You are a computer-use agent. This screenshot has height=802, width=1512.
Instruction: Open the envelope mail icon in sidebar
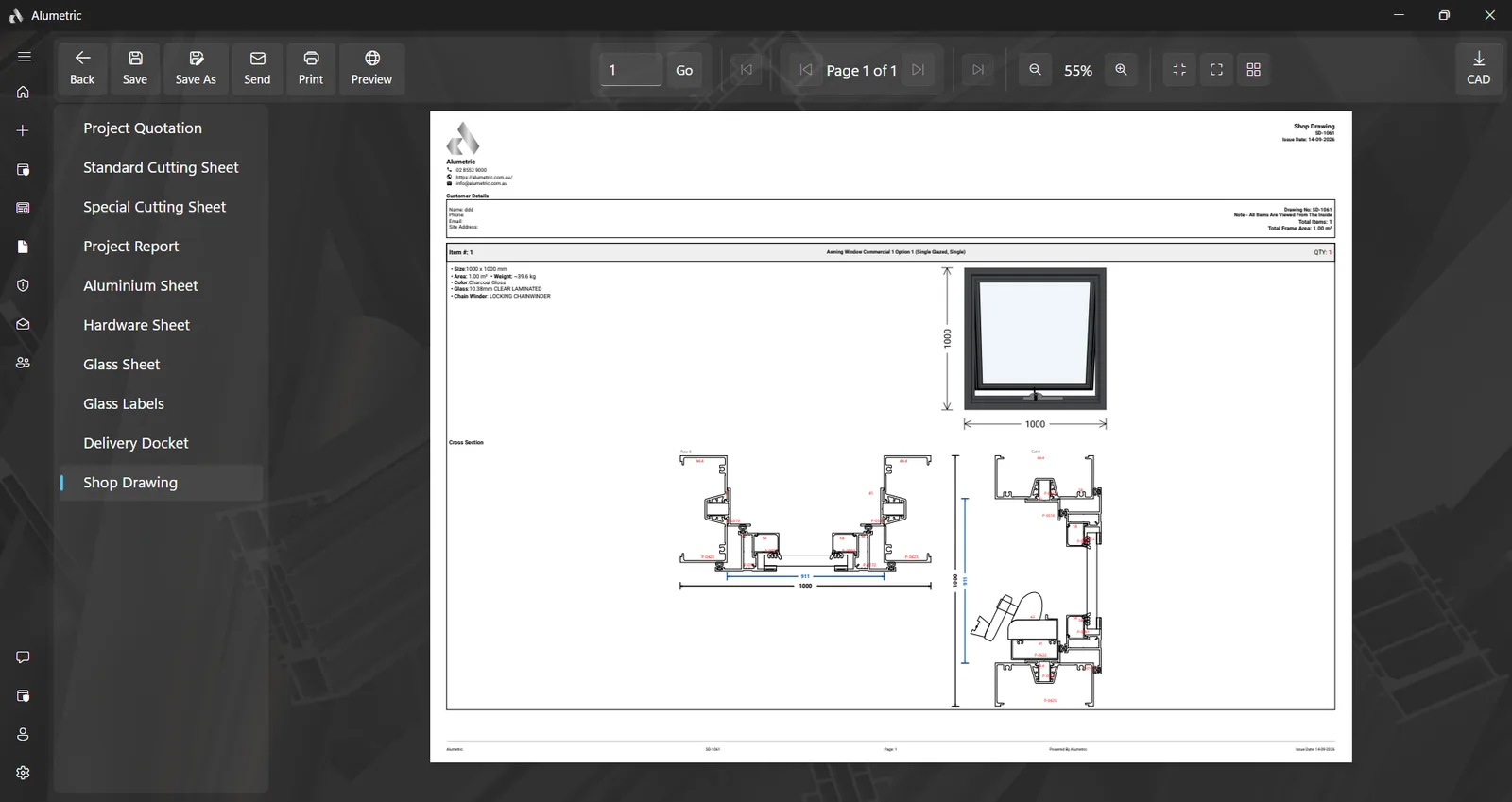[24, 324]
